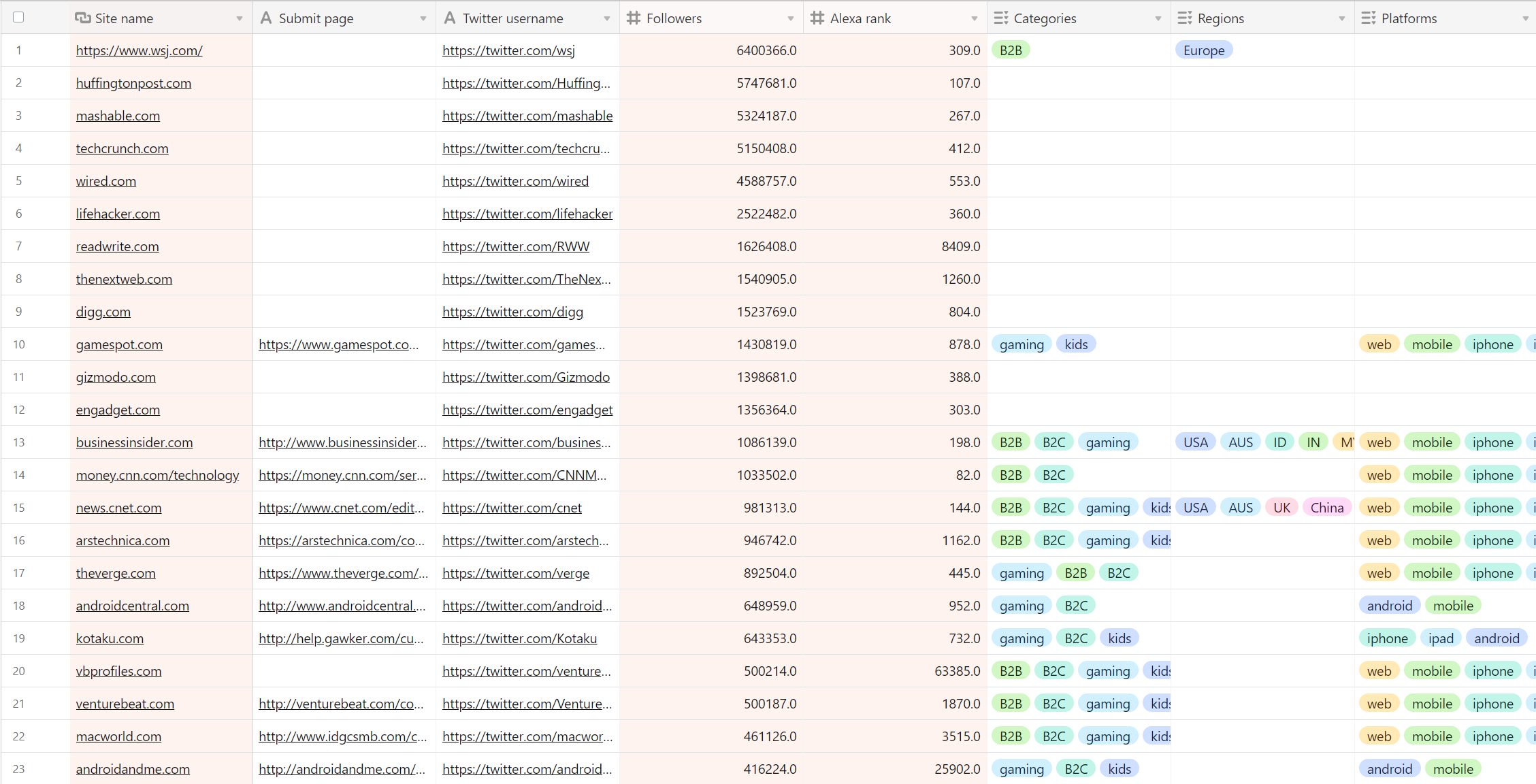Screen dimensions: 1536x784
Task: Click the Categories multi-select field icon
Action: pos(1001,18)
